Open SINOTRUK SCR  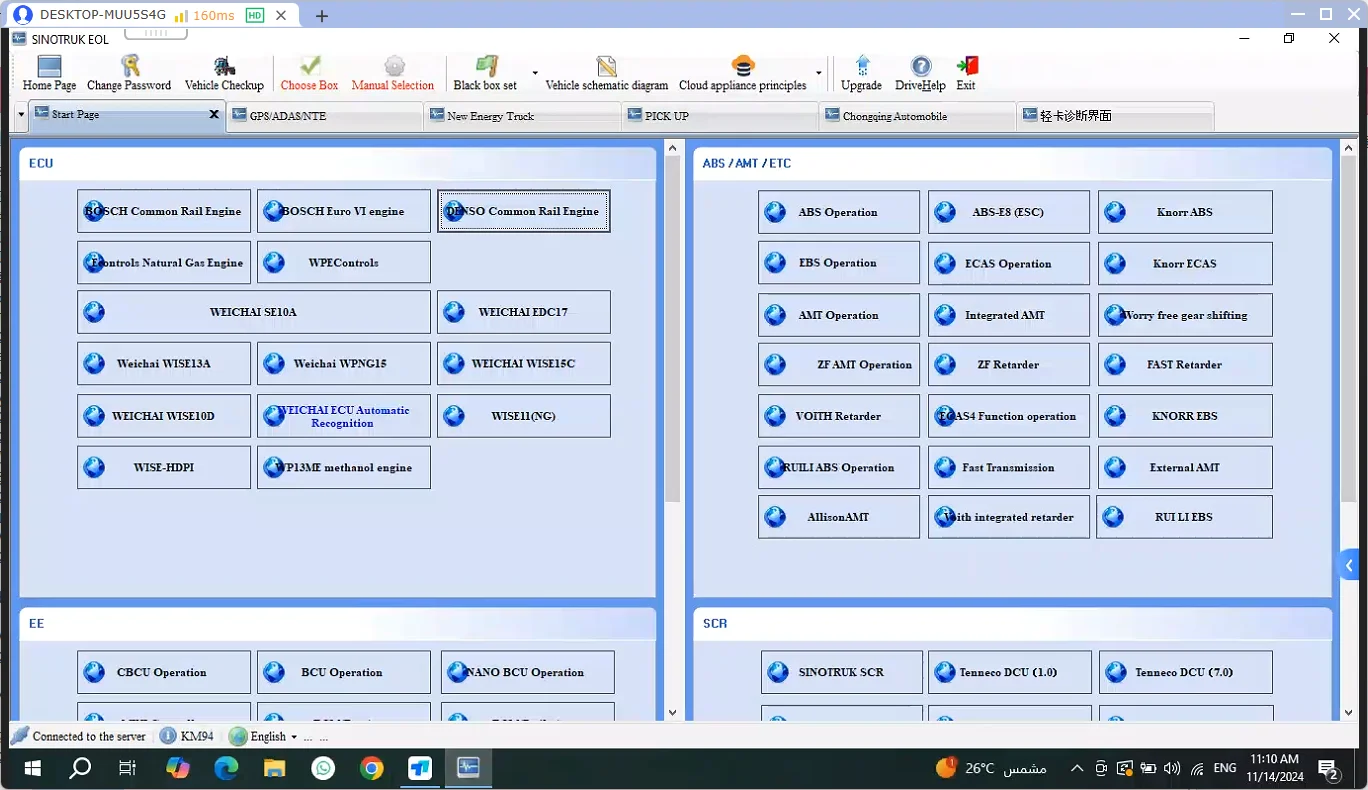point(842,672)
